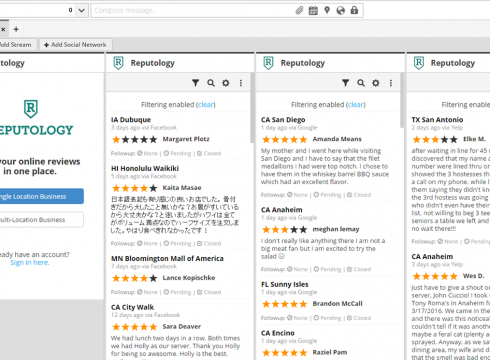
Task: Focus the Compose message field
Action: [193, 10]
